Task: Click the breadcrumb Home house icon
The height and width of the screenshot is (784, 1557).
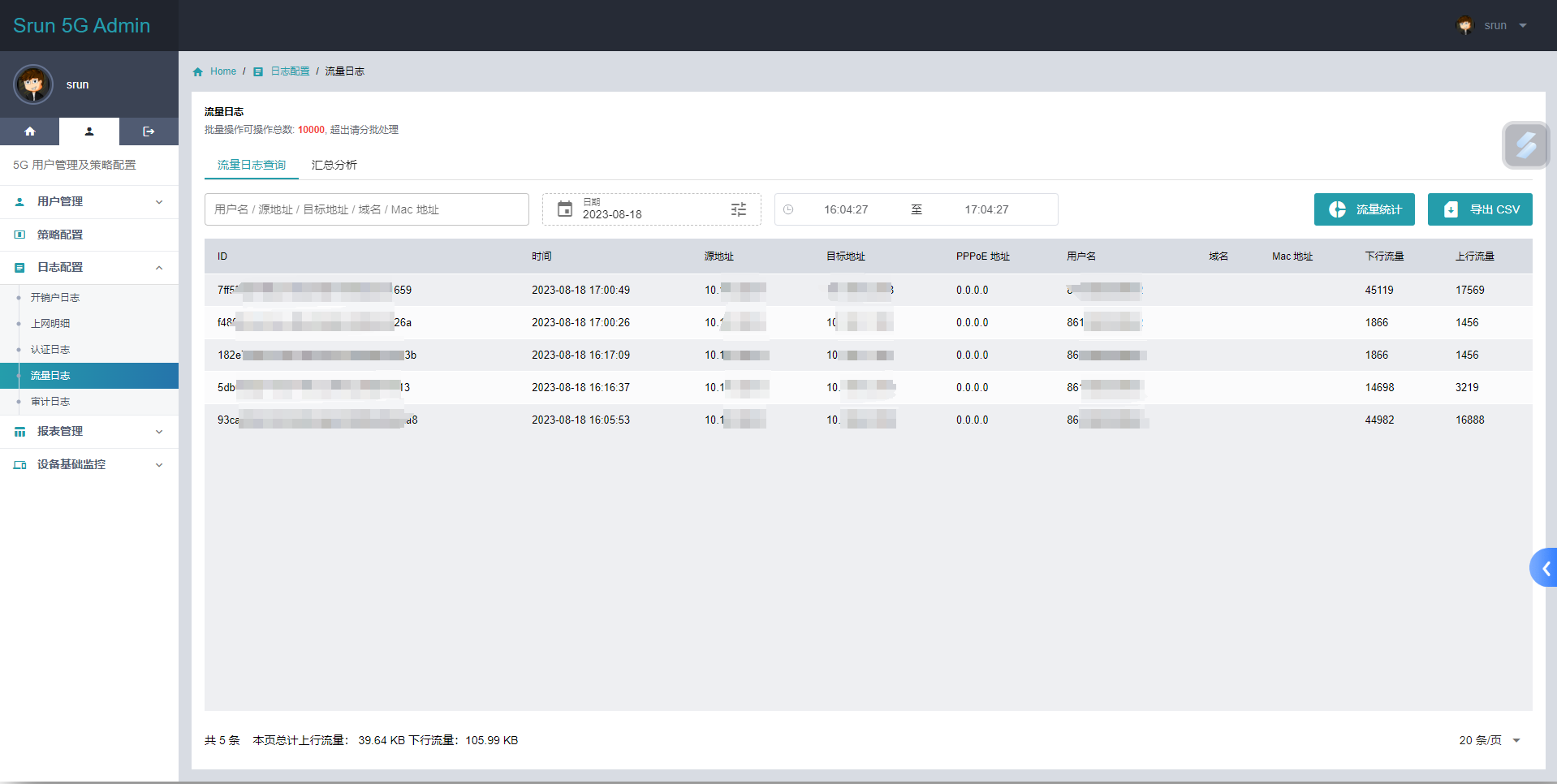Action: [x=198, y=71]
